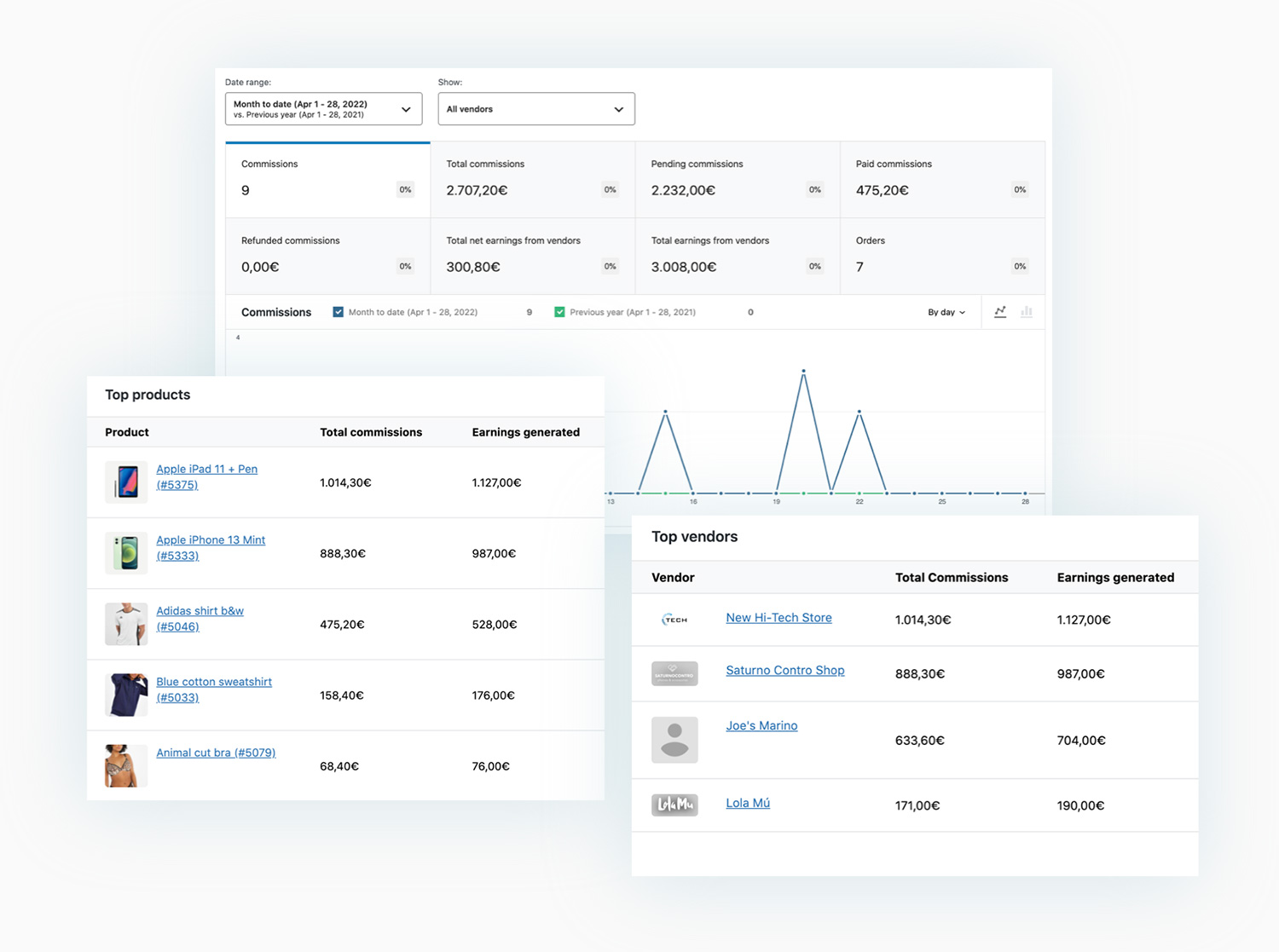Screen dimensions: 1279x952
Task: Click the highest peak point on the chart
Action: coord(803,371)
